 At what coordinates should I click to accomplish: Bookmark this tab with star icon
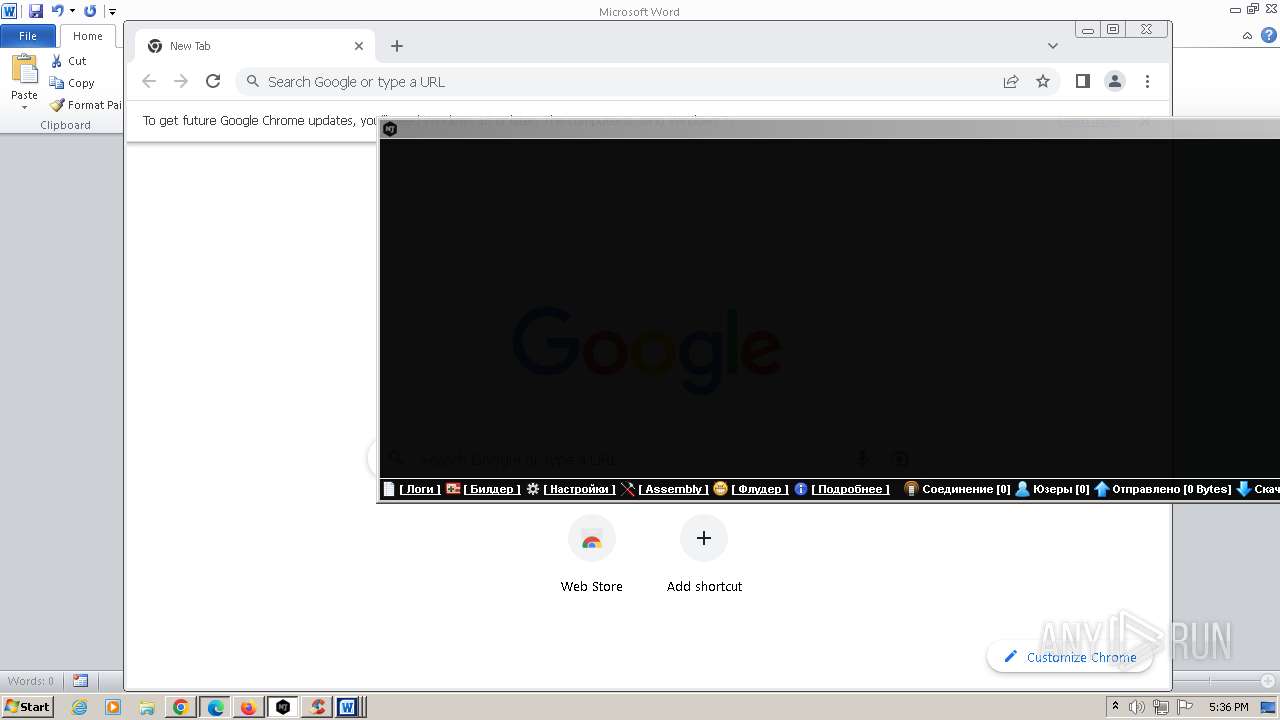1043,82
